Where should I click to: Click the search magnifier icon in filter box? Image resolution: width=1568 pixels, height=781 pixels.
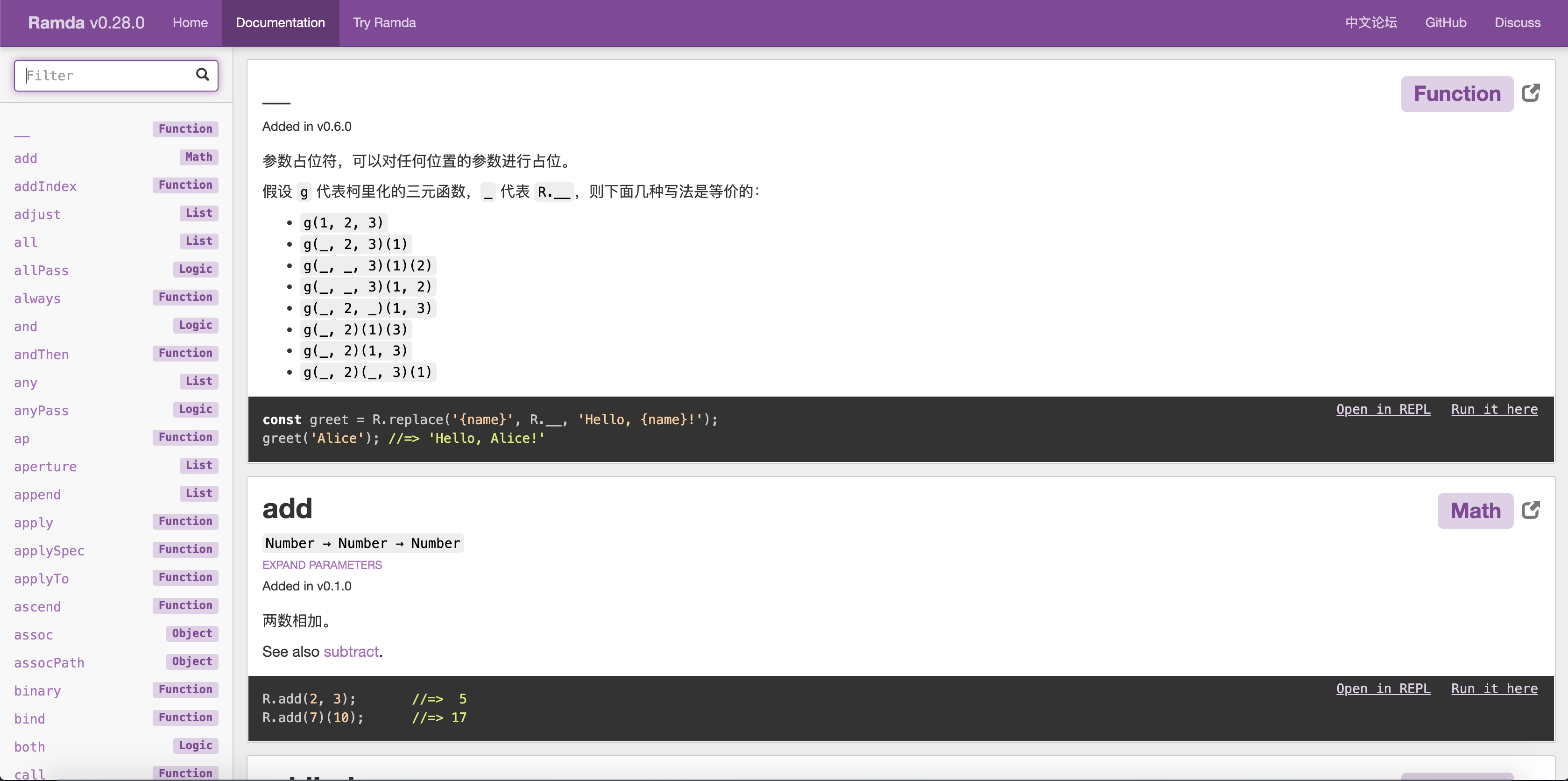click(x=203, y=74)
